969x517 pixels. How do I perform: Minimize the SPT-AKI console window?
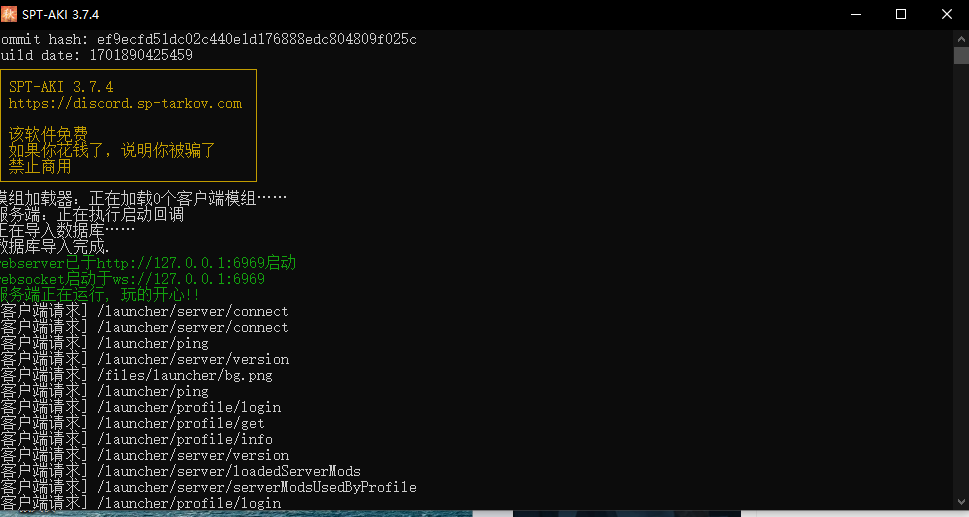856,14
